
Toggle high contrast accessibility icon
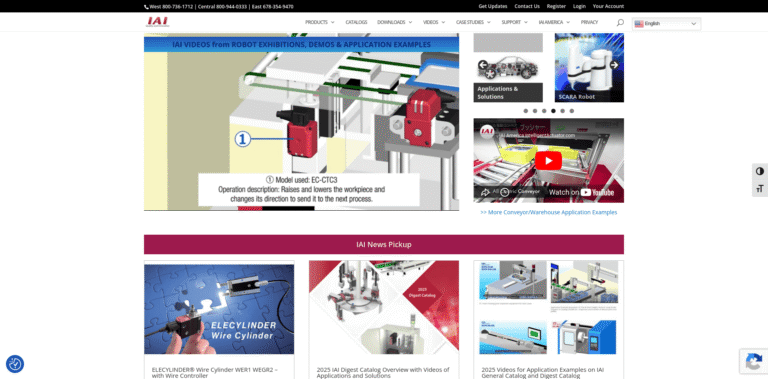pos(760,171)
